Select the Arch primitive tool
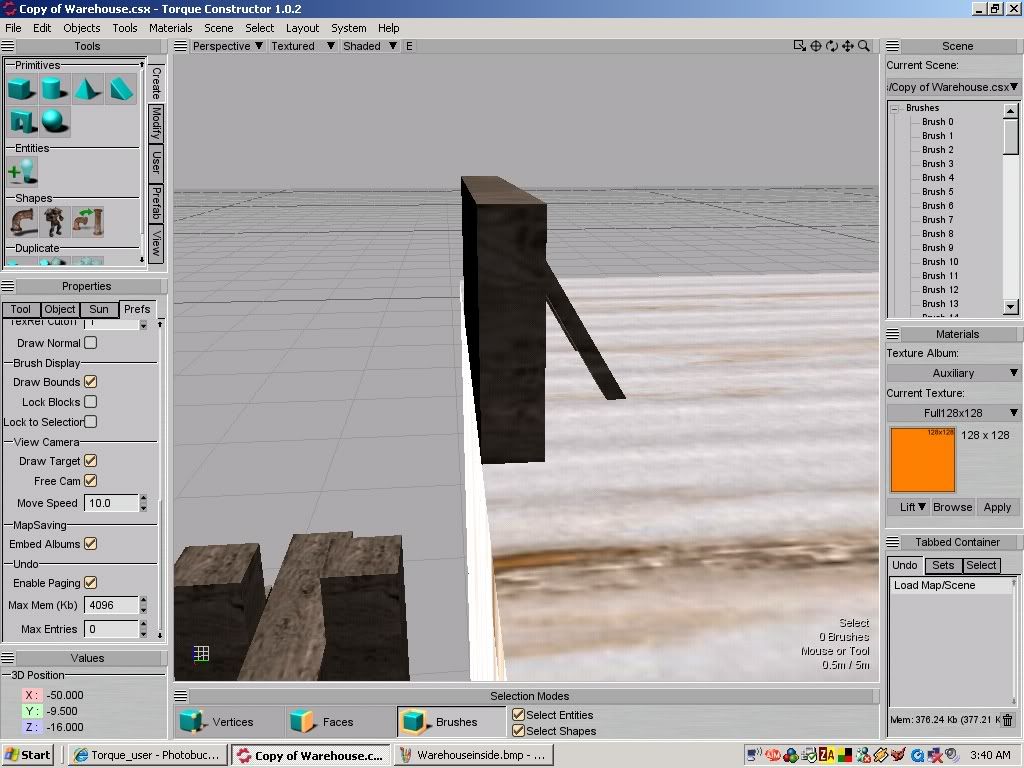 click(21, 121)
